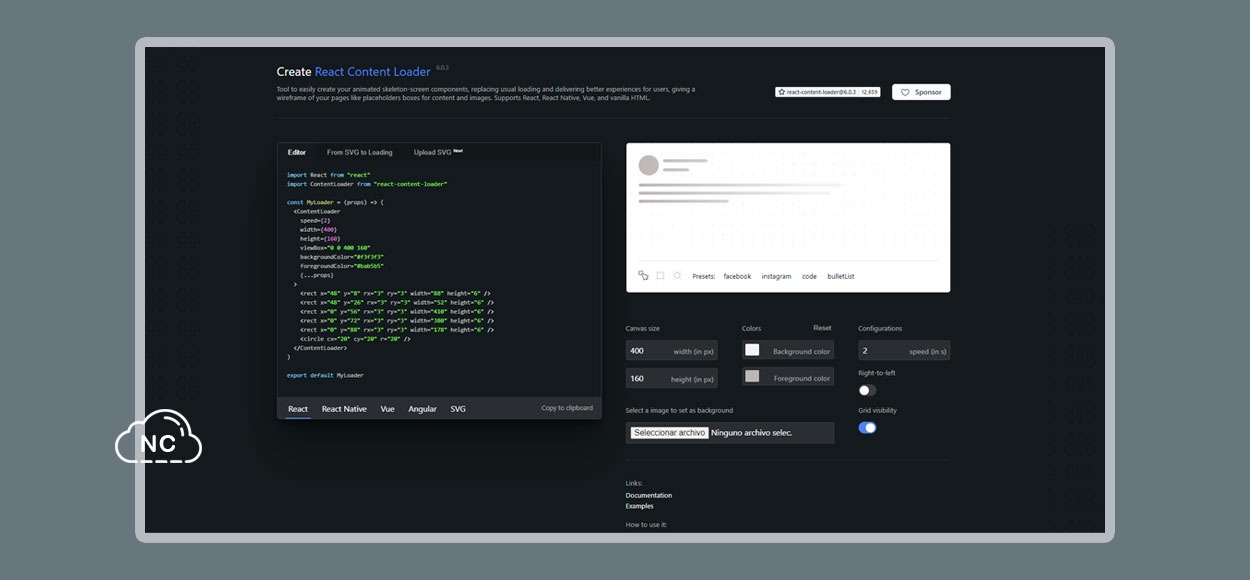This screenshot has width=1250, height=580.
Task: Click the export default MyLoader line
Action: [325, 375]
